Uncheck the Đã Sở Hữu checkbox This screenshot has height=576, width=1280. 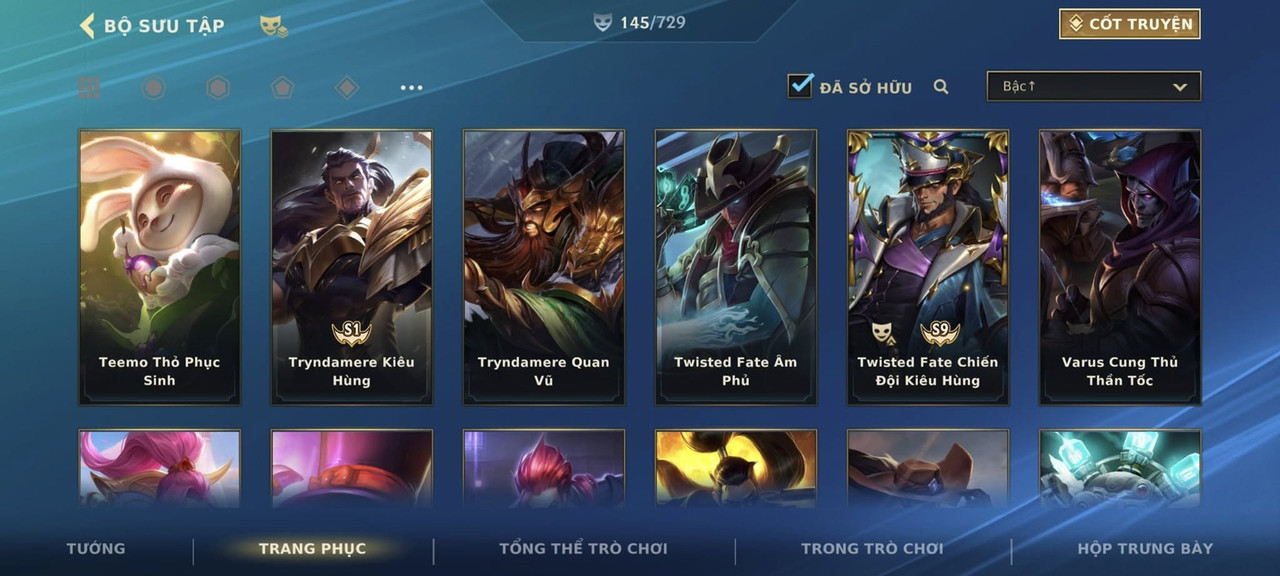coord(800,86)
